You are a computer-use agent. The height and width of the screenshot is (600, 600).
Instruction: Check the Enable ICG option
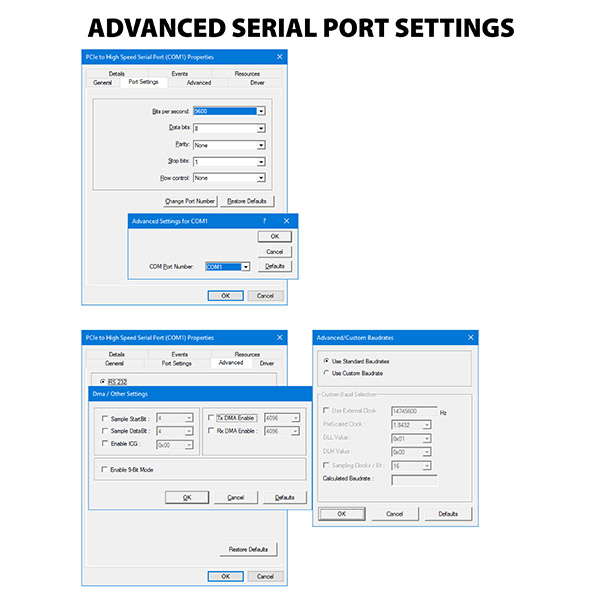pyautogui.click(x=105, y=443)
